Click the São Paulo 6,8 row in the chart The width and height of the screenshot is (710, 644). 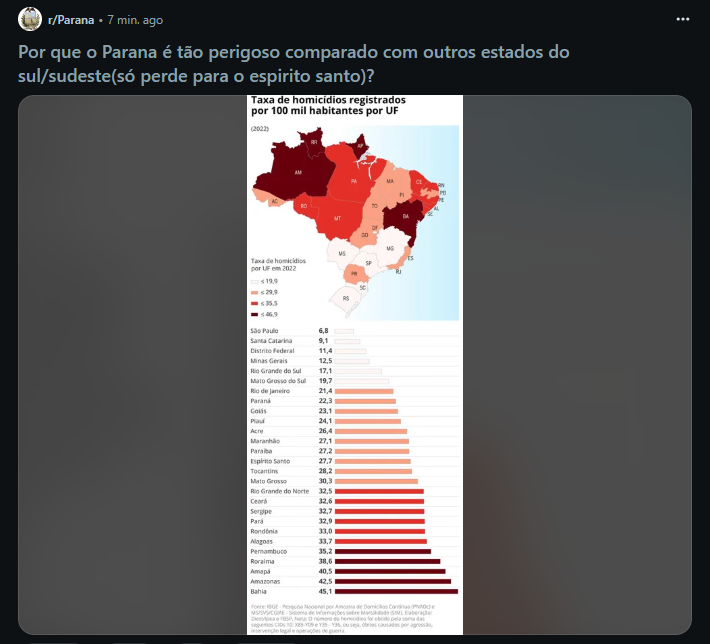tap(355, 331)
